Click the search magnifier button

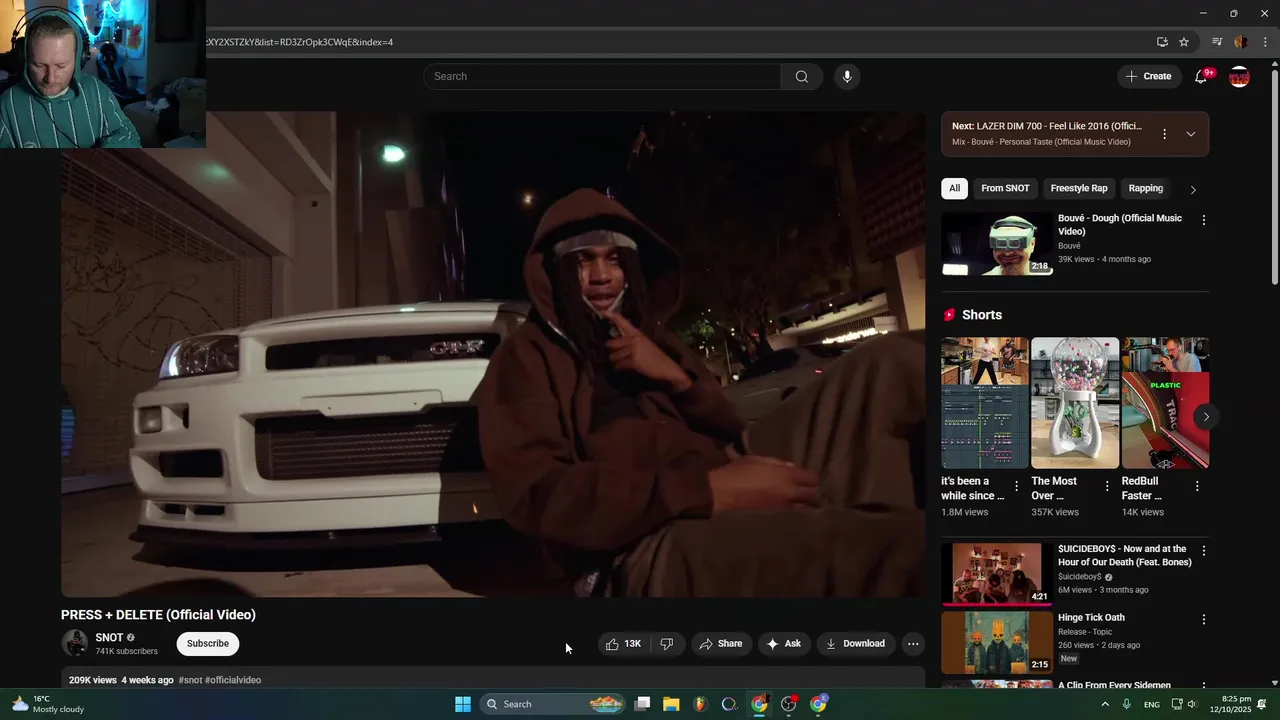point(801,77)
